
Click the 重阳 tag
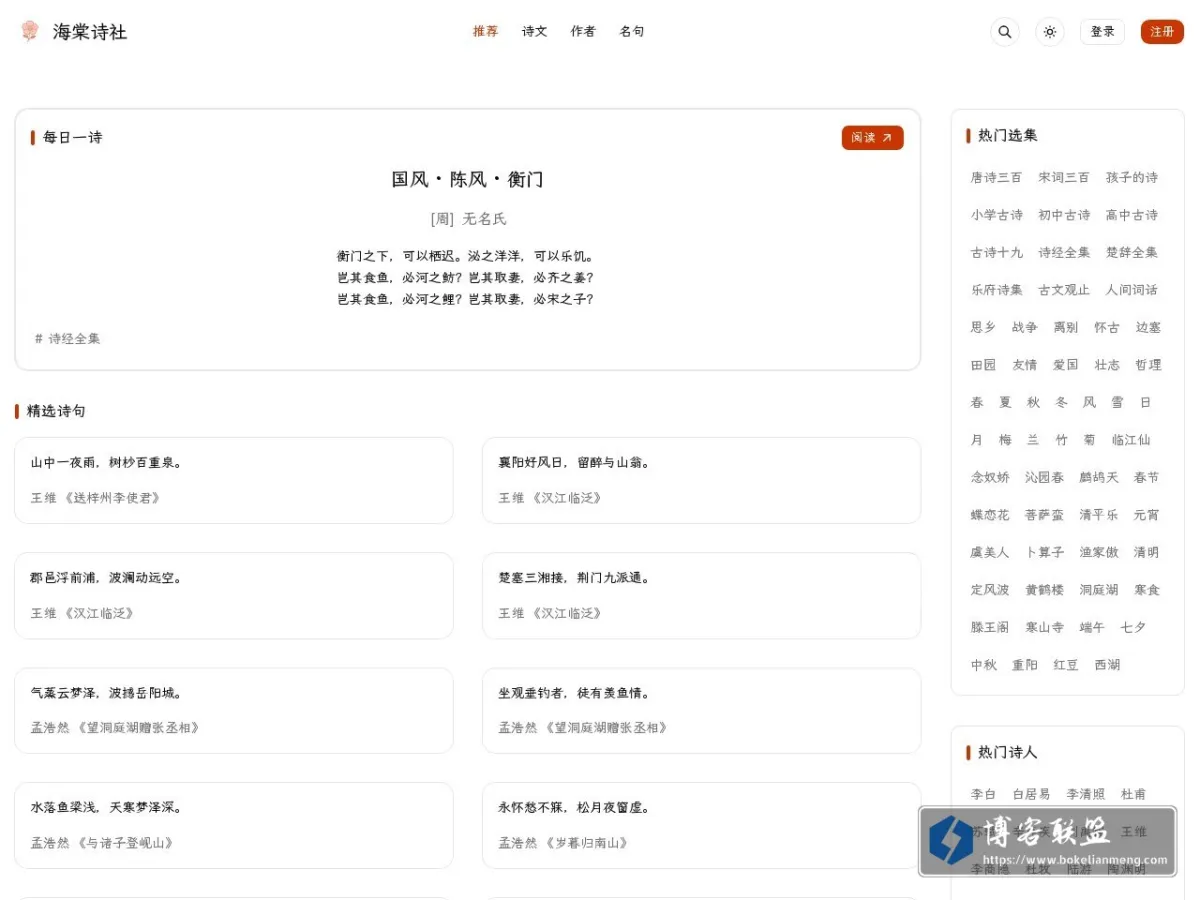(1025, 665)
